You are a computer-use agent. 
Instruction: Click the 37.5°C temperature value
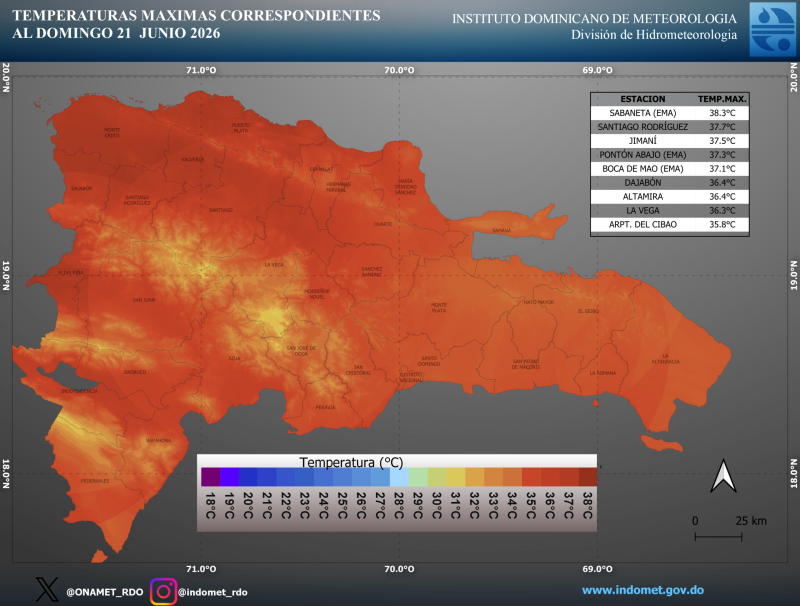[x=722, y=141]
